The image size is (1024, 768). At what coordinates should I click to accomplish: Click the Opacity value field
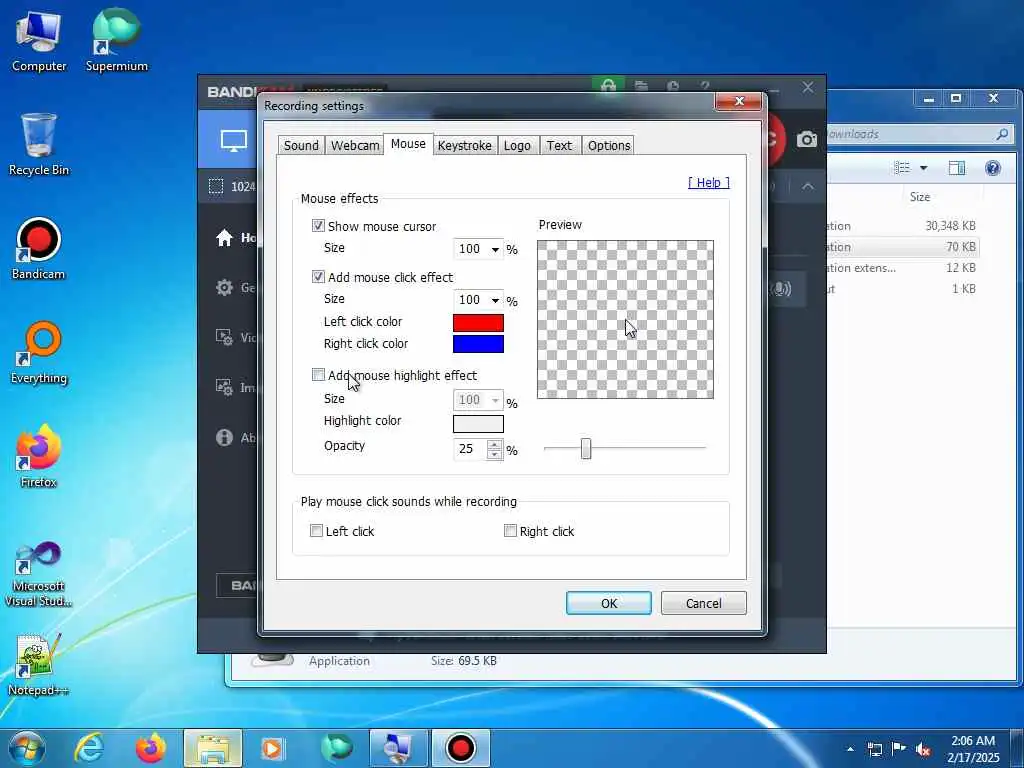click(x=470, y=449)
